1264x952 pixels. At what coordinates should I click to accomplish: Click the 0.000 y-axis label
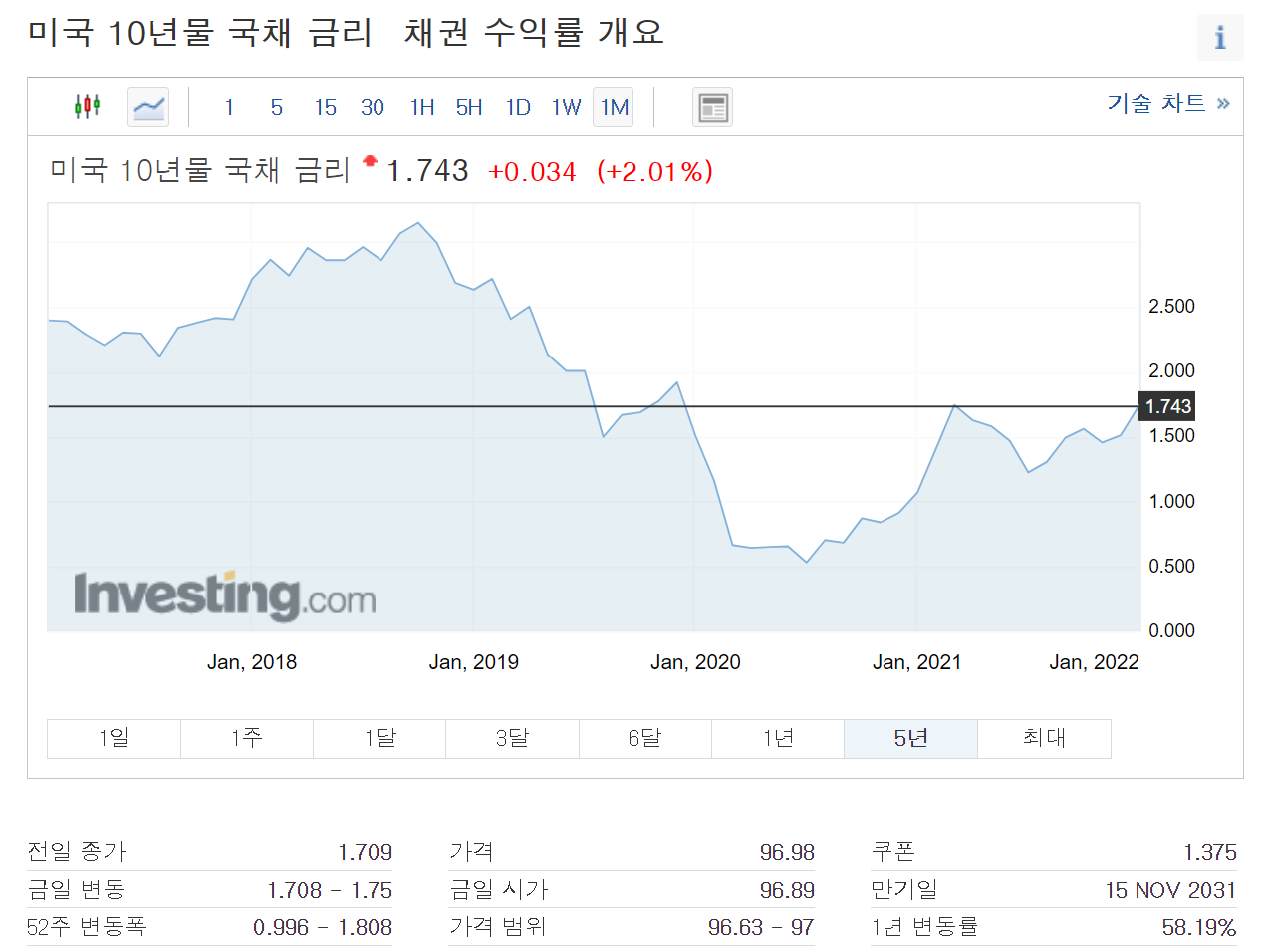(1171, 630)
